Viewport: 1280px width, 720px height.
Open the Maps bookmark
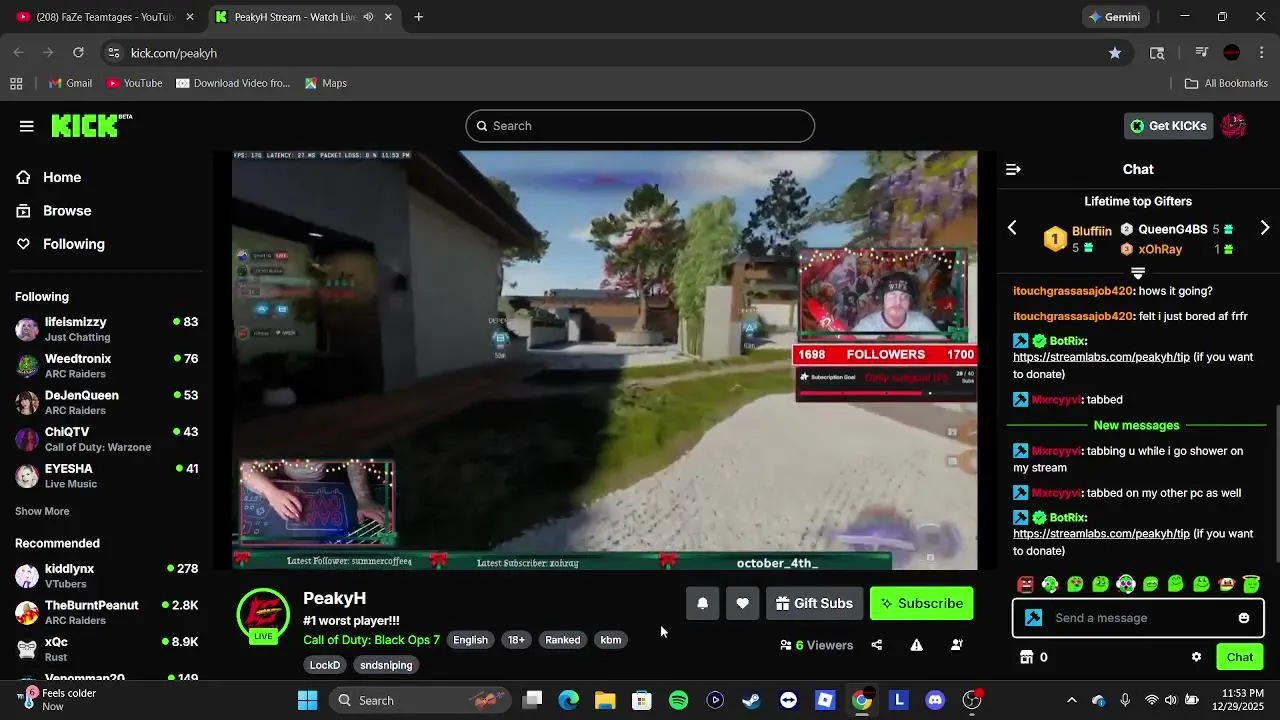pos(326,83)
